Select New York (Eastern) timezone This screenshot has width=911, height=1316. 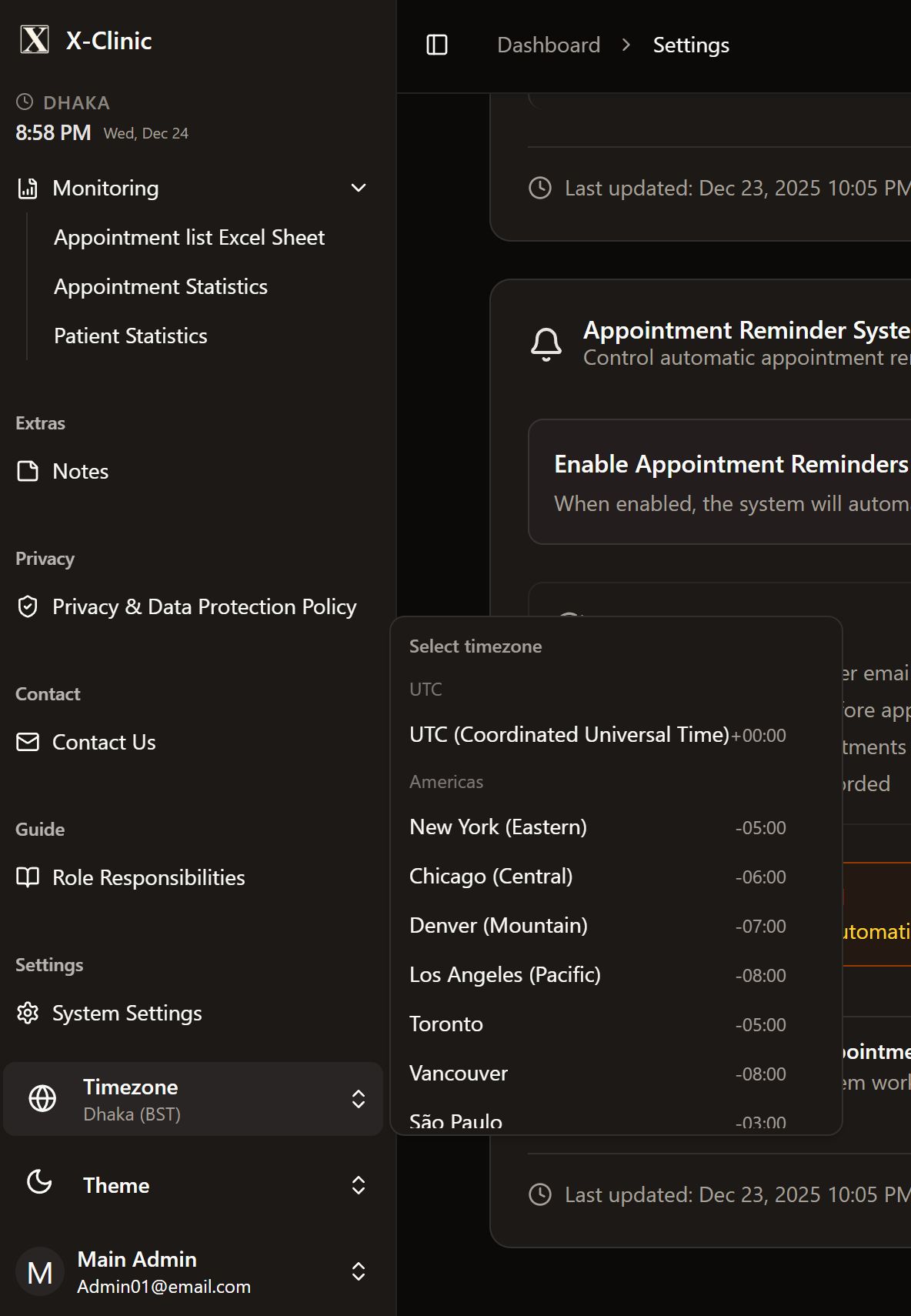[499, 827]
